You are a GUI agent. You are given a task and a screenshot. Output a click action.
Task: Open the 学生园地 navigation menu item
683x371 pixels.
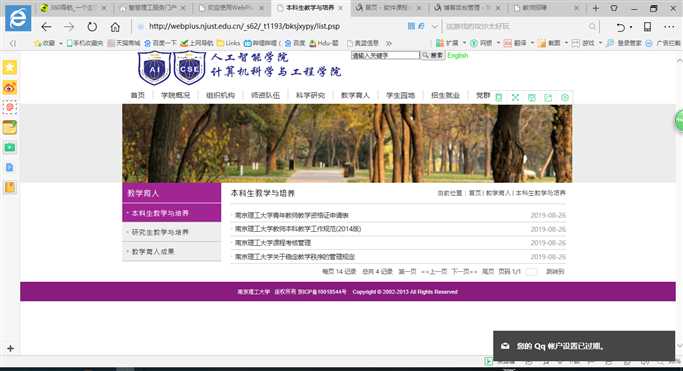click(400, 95)
